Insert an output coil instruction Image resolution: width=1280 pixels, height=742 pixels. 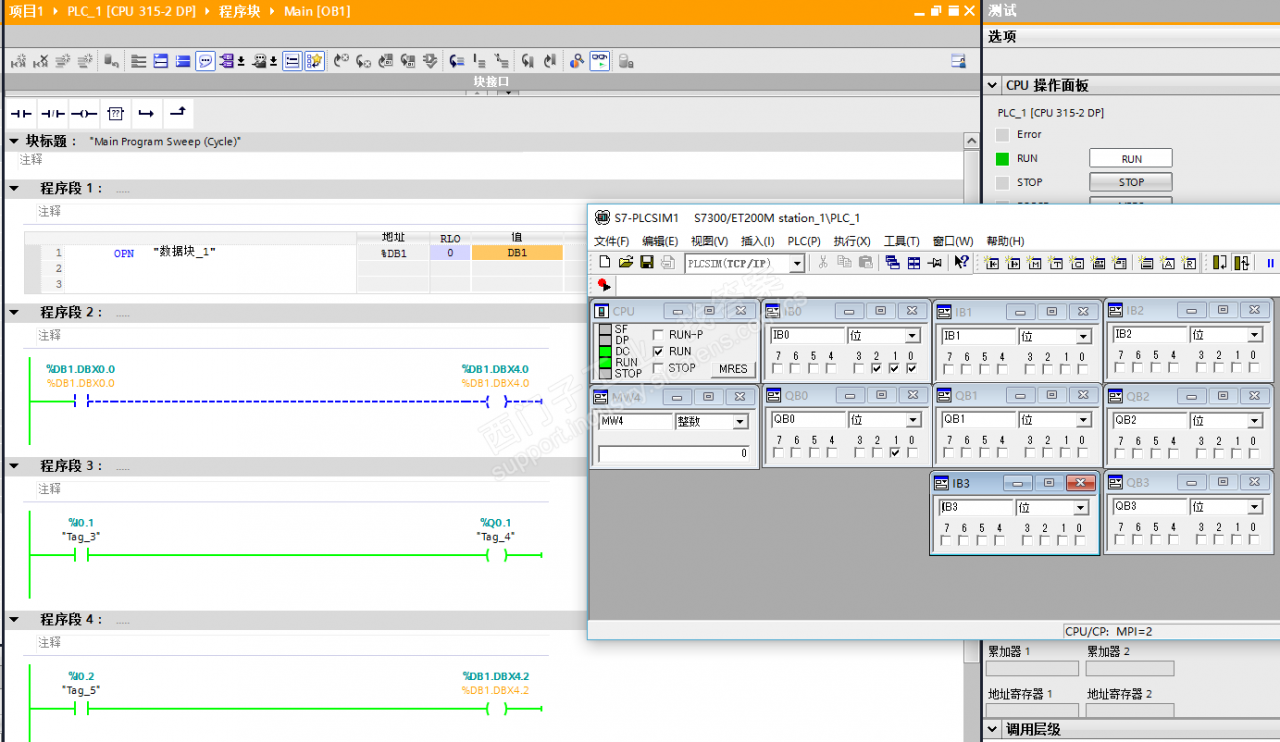[83, 113]
